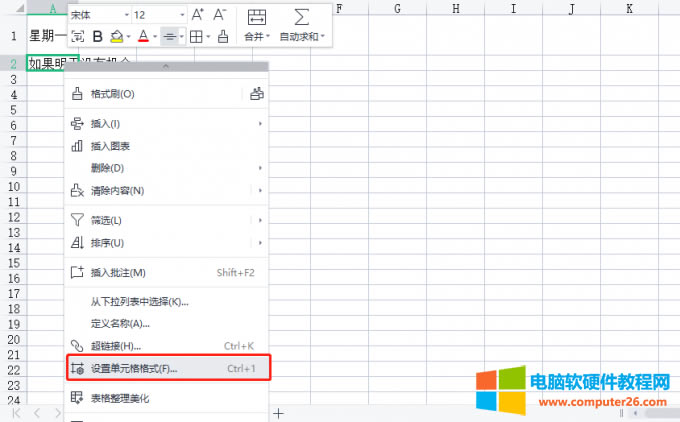Click column header H
680x422 pixels.
pos(455,9)
